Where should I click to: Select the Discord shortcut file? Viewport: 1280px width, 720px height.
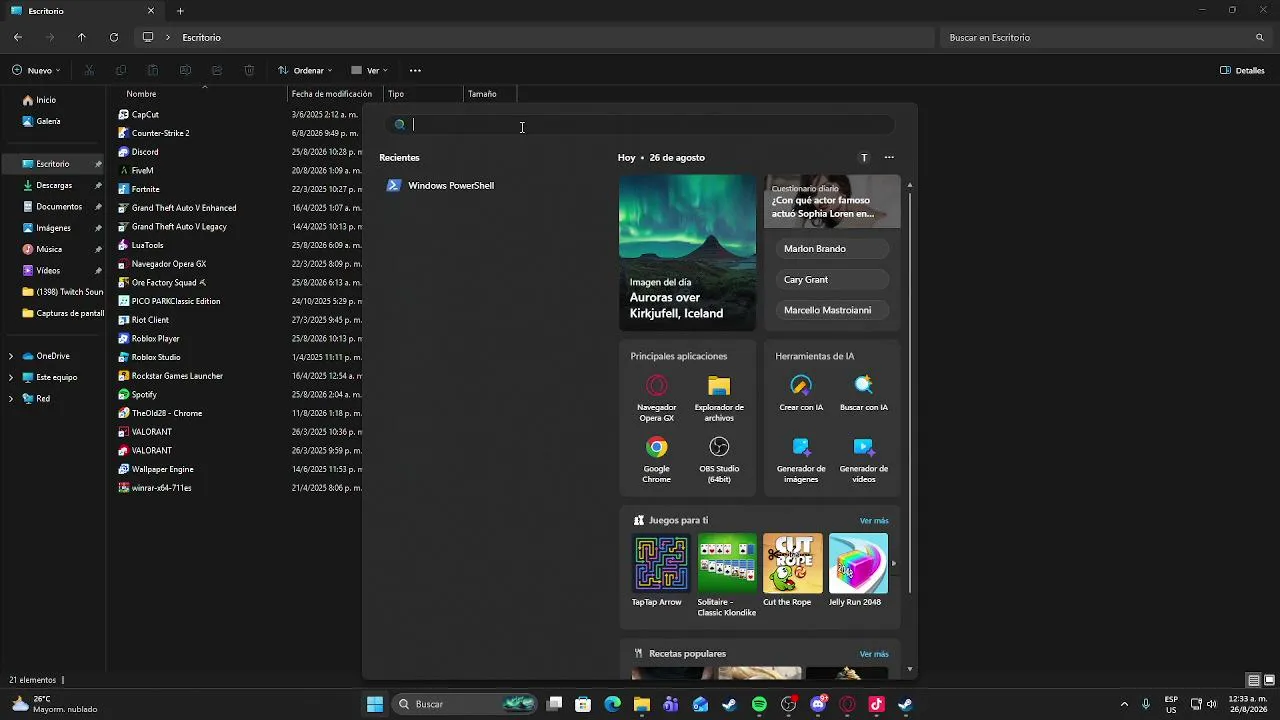coord(145,152)
